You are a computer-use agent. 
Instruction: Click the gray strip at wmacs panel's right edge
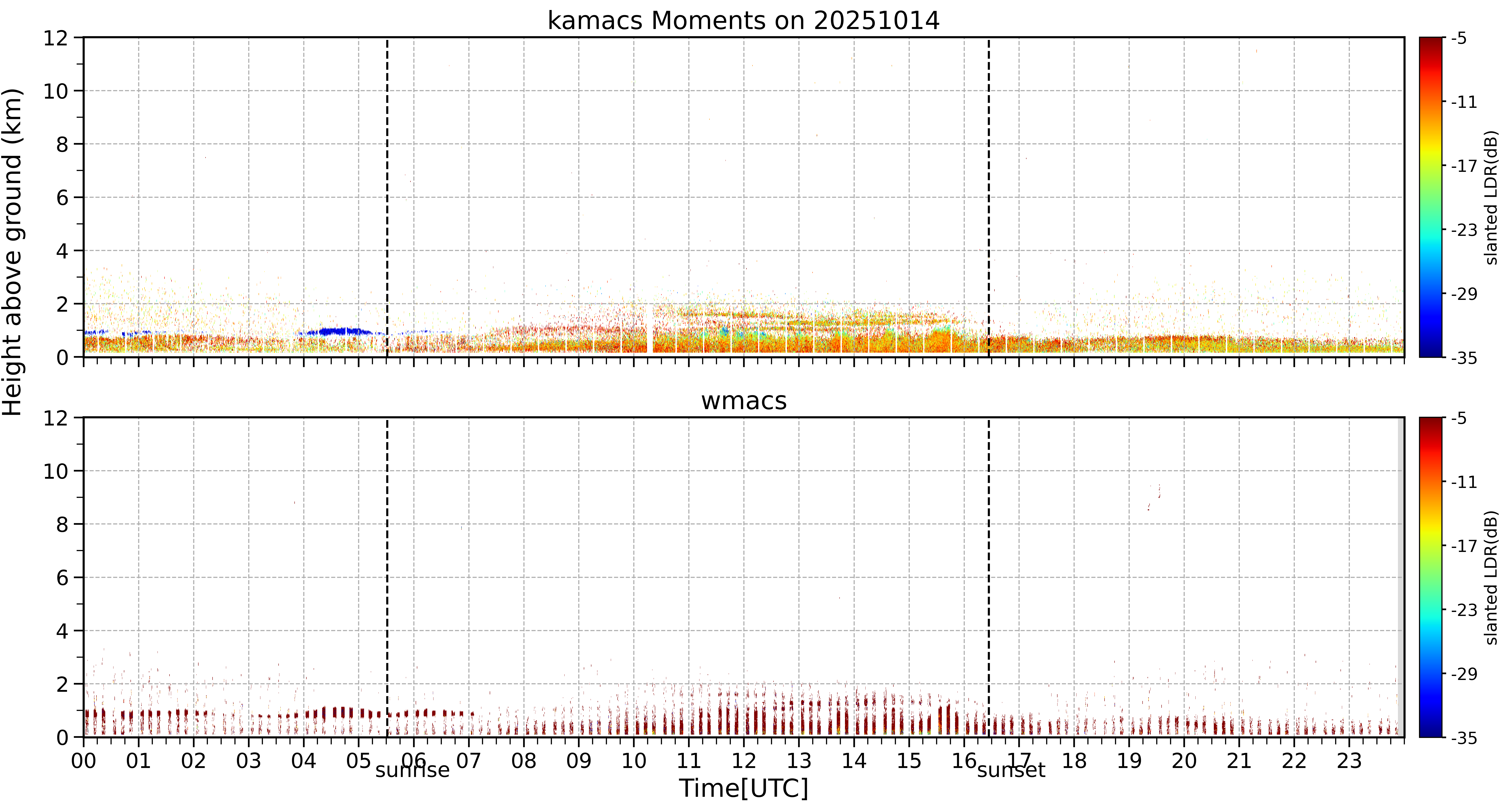[1401, 577]
